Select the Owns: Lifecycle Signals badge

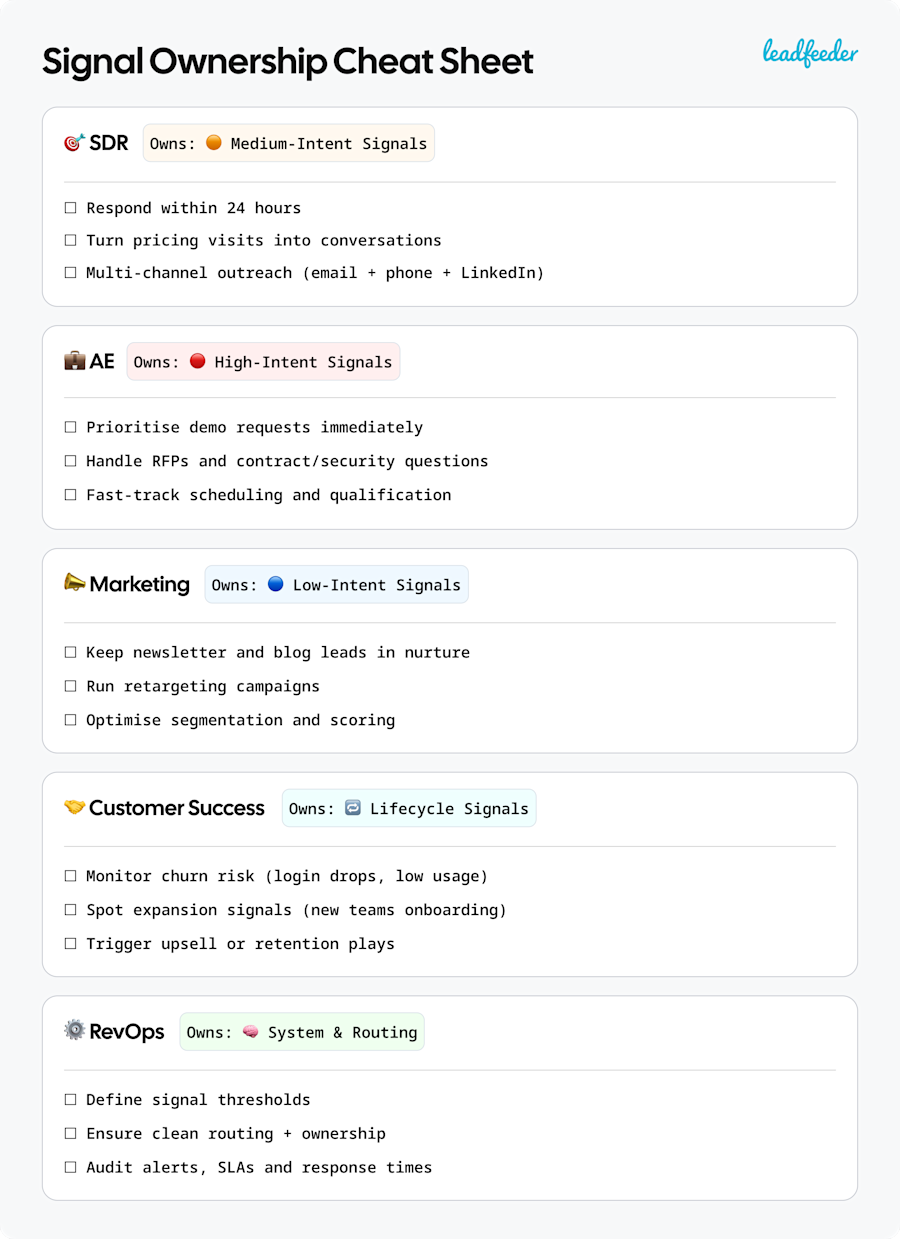coord(408,808)
